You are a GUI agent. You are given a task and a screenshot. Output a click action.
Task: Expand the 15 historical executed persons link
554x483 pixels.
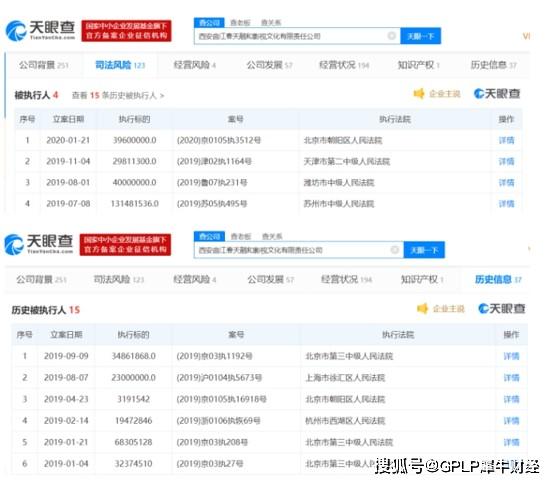118,95
